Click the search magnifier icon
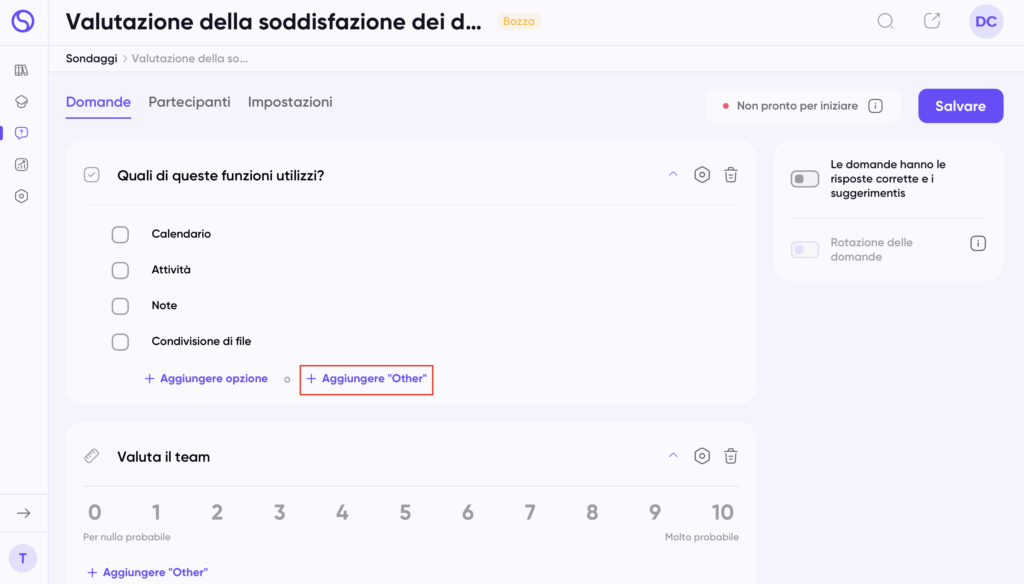 [x=885, y=21]
